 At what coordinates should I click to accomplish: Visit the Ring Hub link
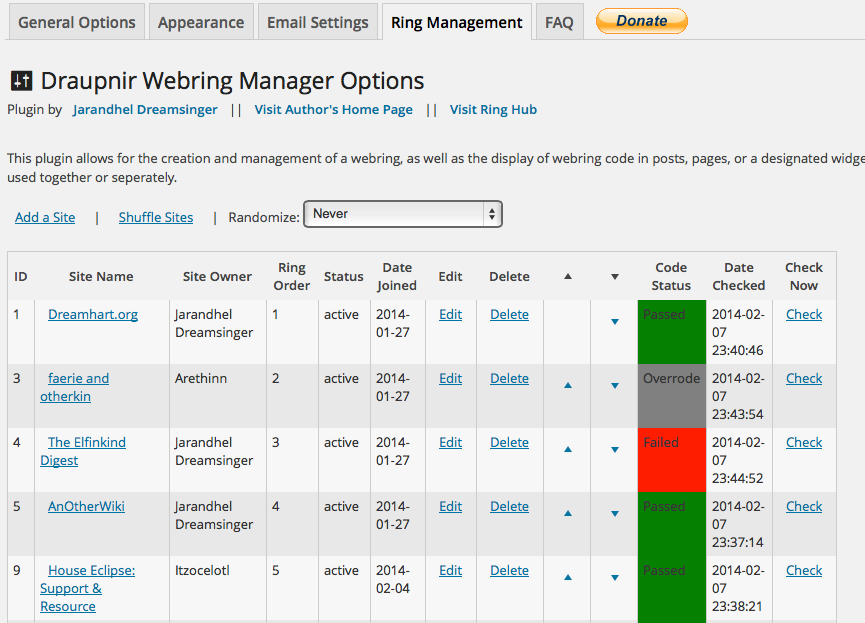[x=493, y=110]
